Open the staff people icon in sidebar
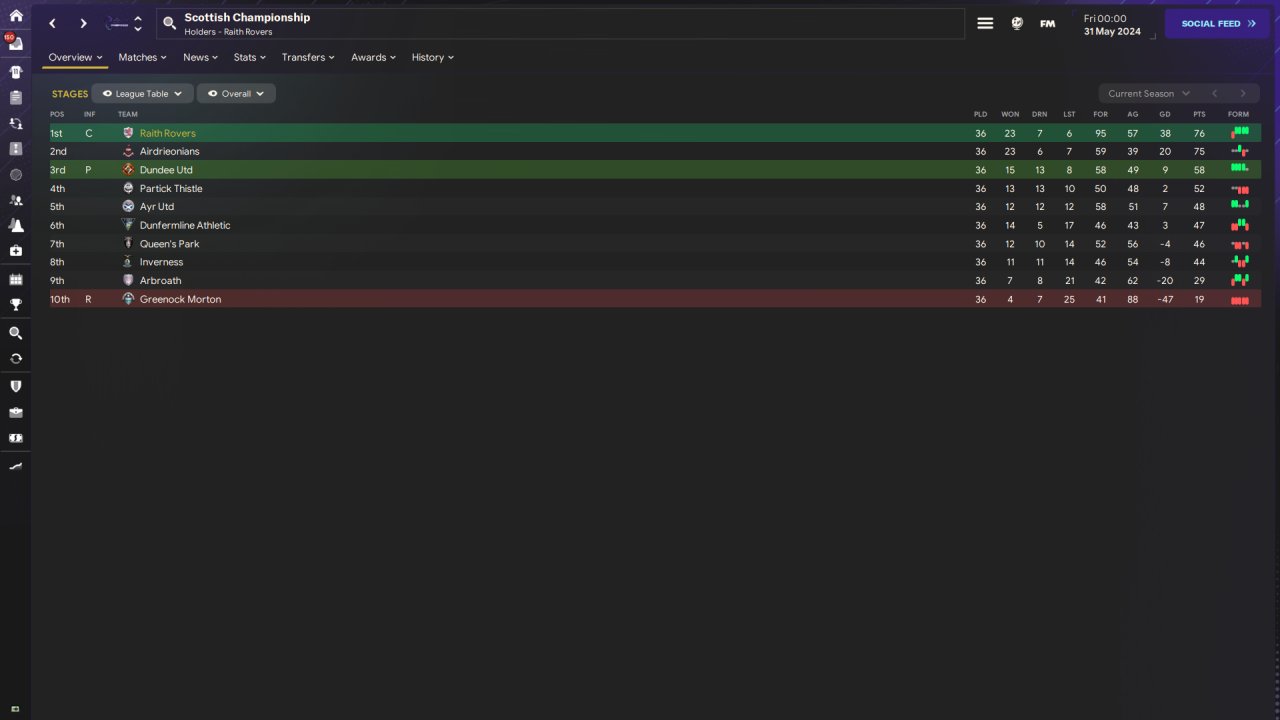Viewport: 1280px width, 720px height. (x=15, y=200)
